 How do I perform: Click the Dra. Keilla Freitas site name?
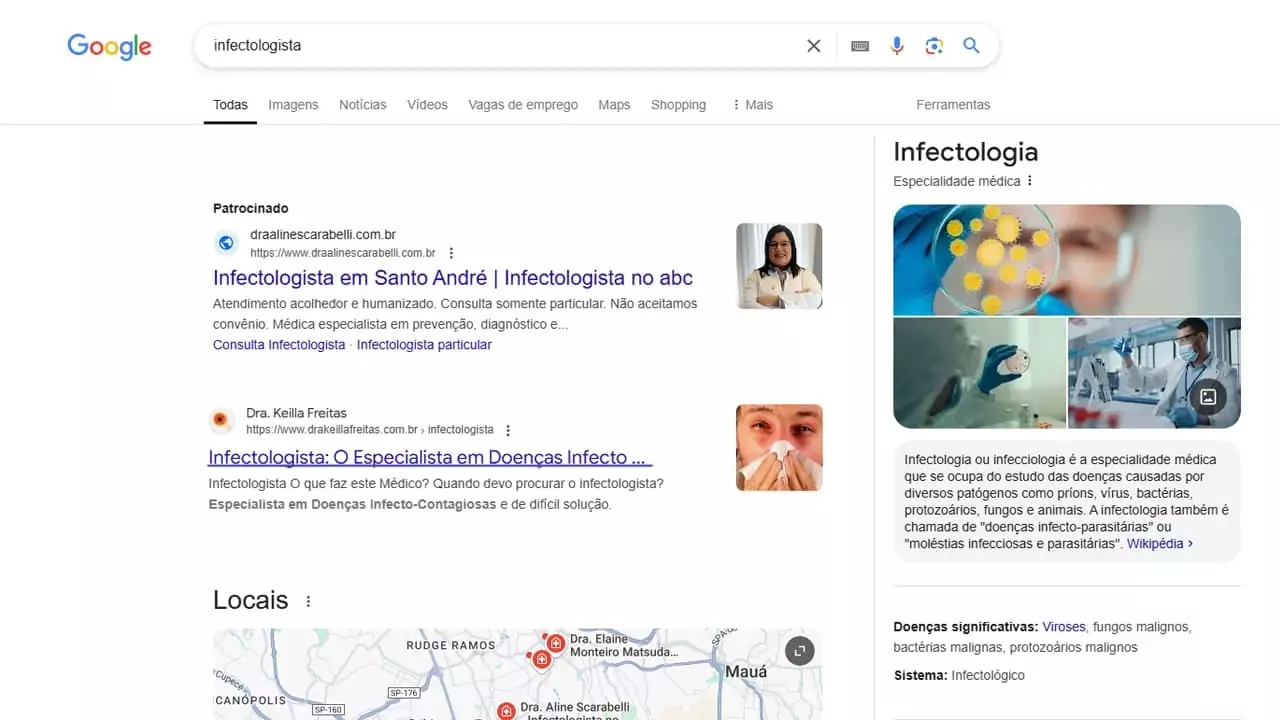pyautogui.click(x=296, y=413)
